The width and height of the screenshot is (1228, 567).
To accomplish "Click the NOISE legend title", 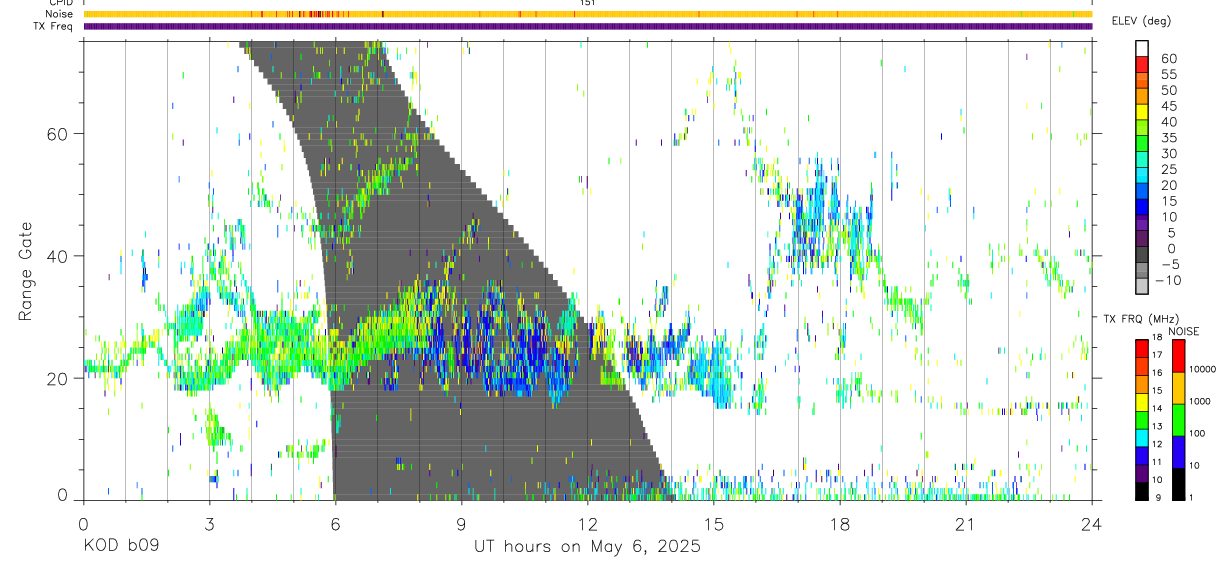I will (1183, 331).
